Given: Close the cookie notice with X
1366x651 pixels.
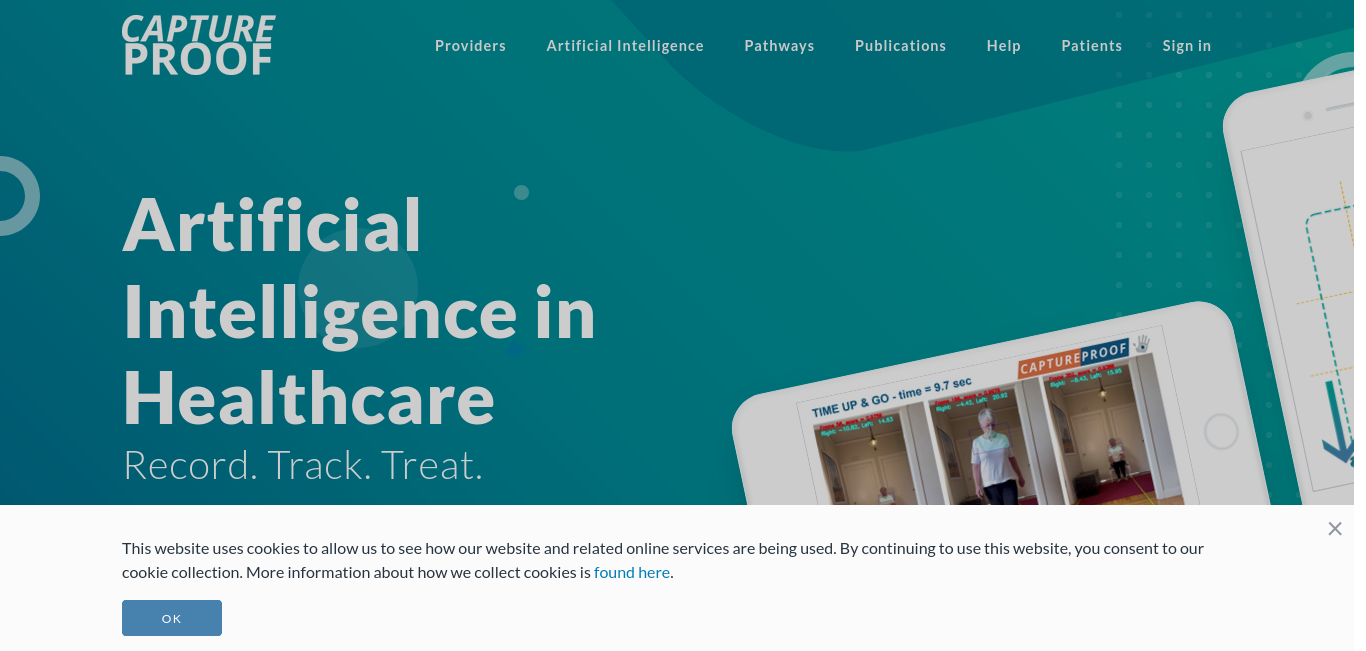Looking at the screenshot, I should click(x=1335, y=528).
